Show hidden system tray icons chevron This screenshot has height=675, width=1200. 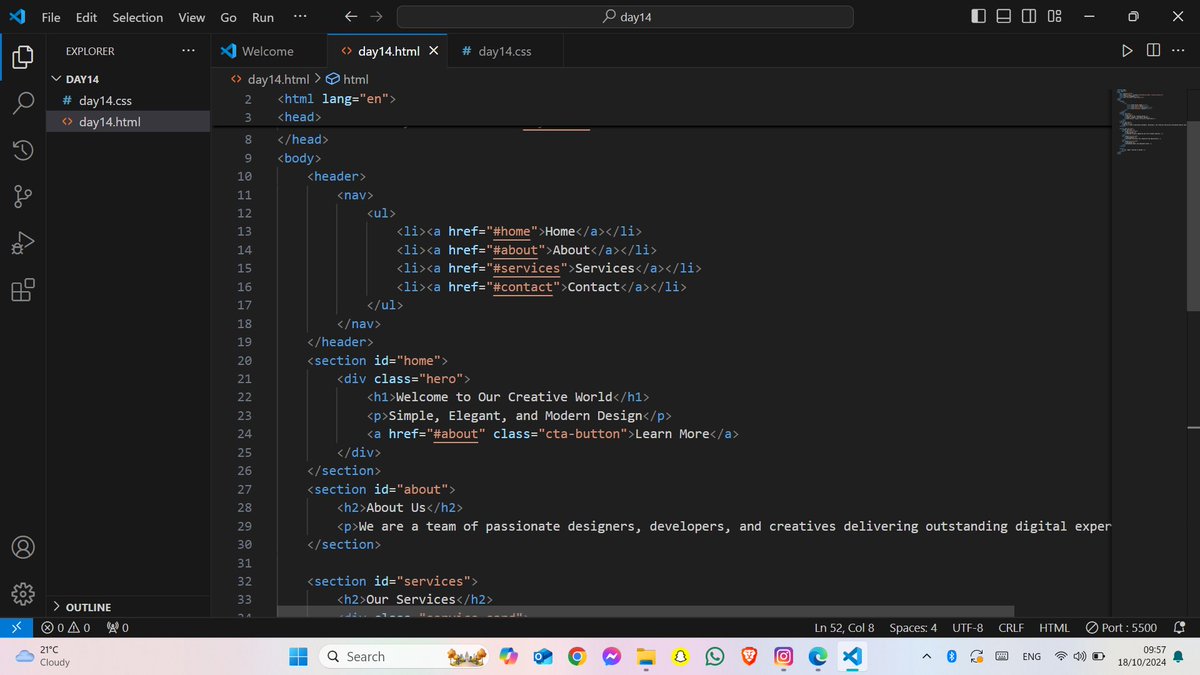pos(927,656)
